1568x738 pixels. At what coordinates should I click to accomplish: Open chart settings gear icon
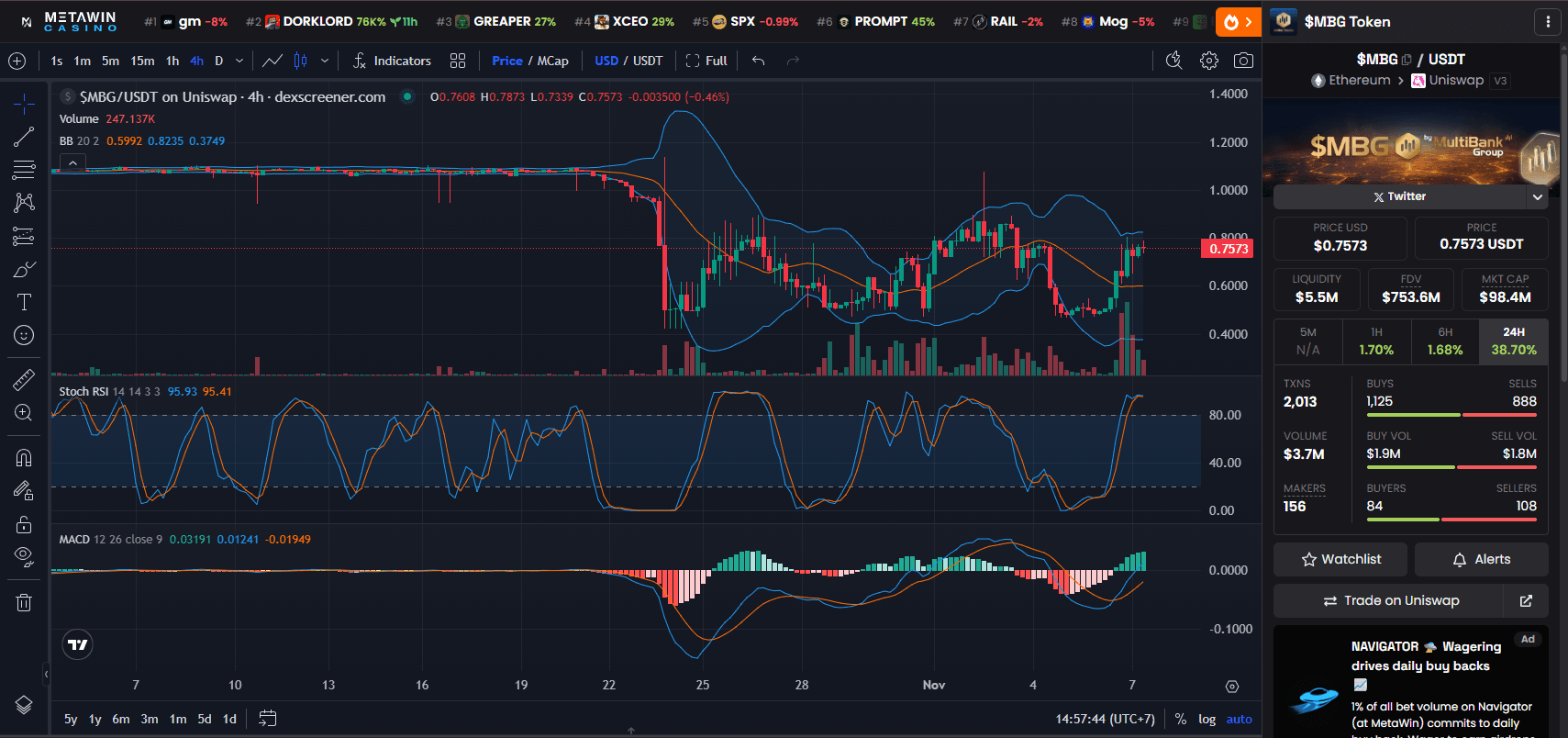pos(1209,61)
